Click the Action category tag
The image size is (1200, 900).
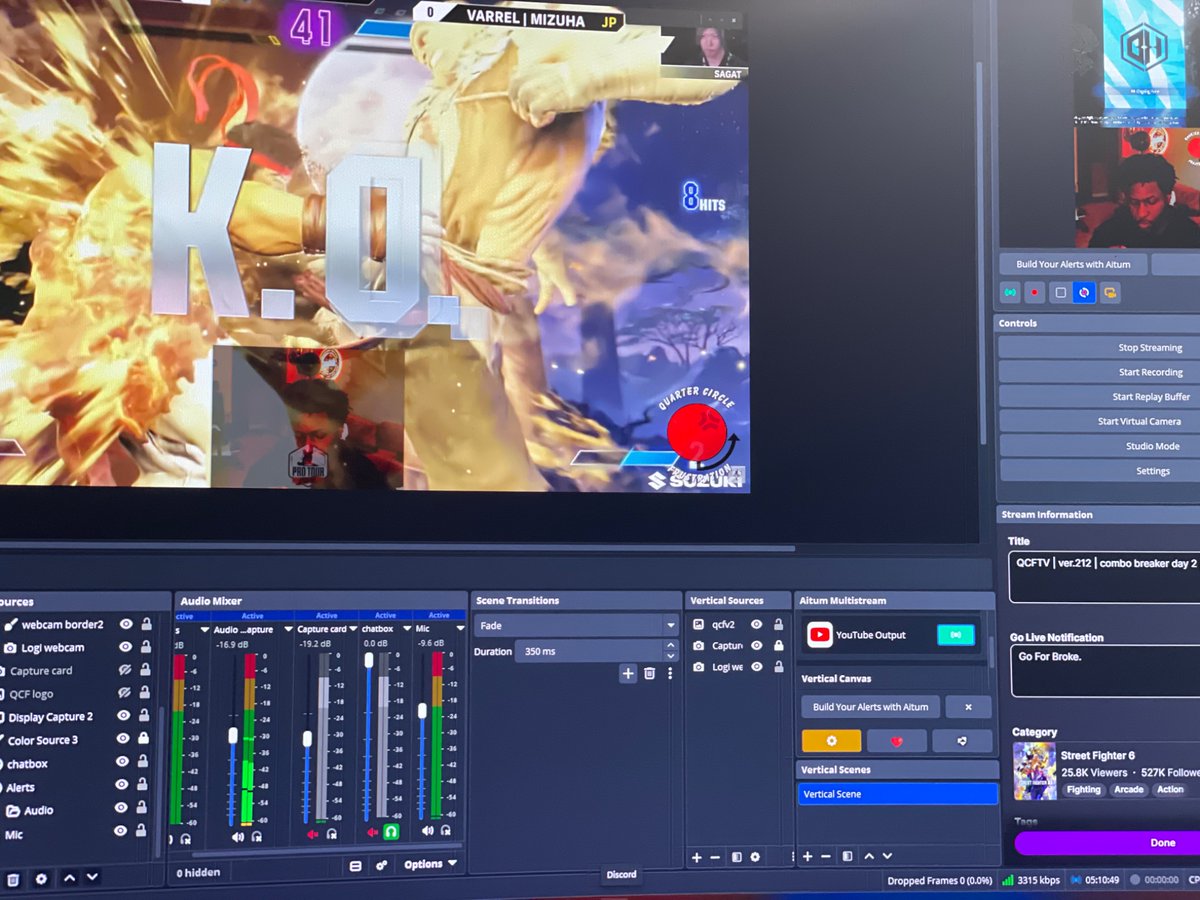1170,789
